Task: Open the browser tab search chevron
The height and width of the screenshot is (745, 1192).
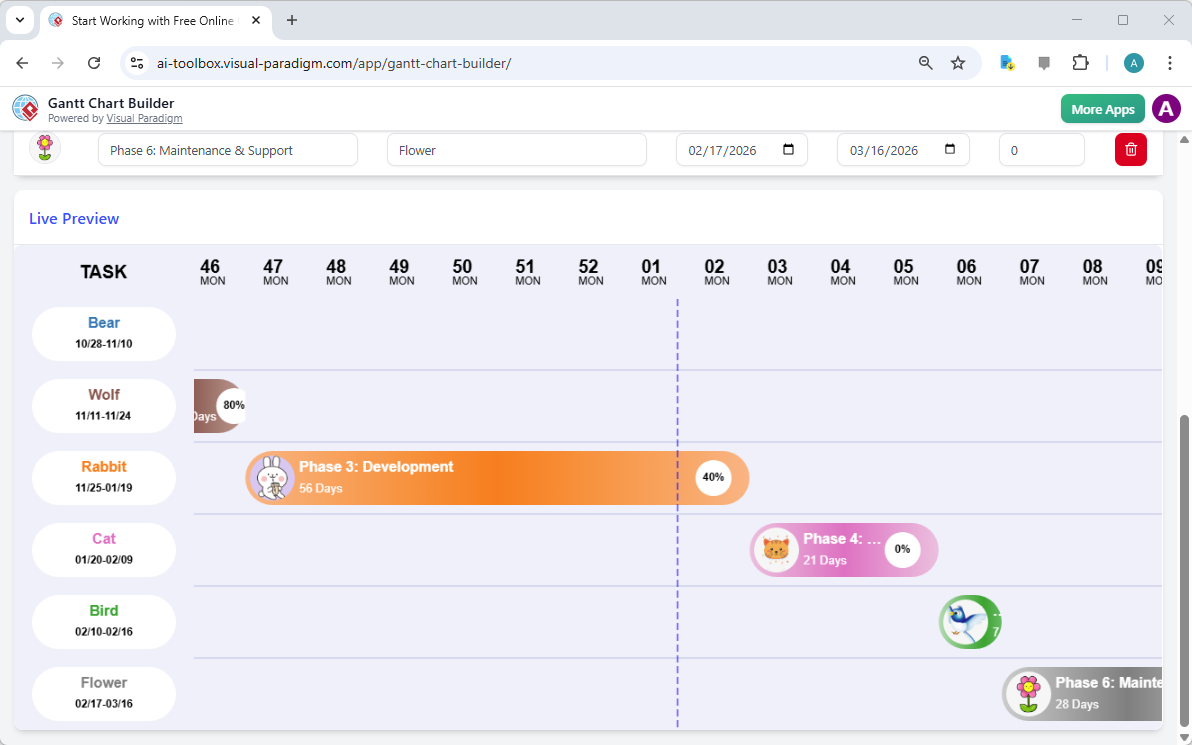Action: (x=19, y=20)
